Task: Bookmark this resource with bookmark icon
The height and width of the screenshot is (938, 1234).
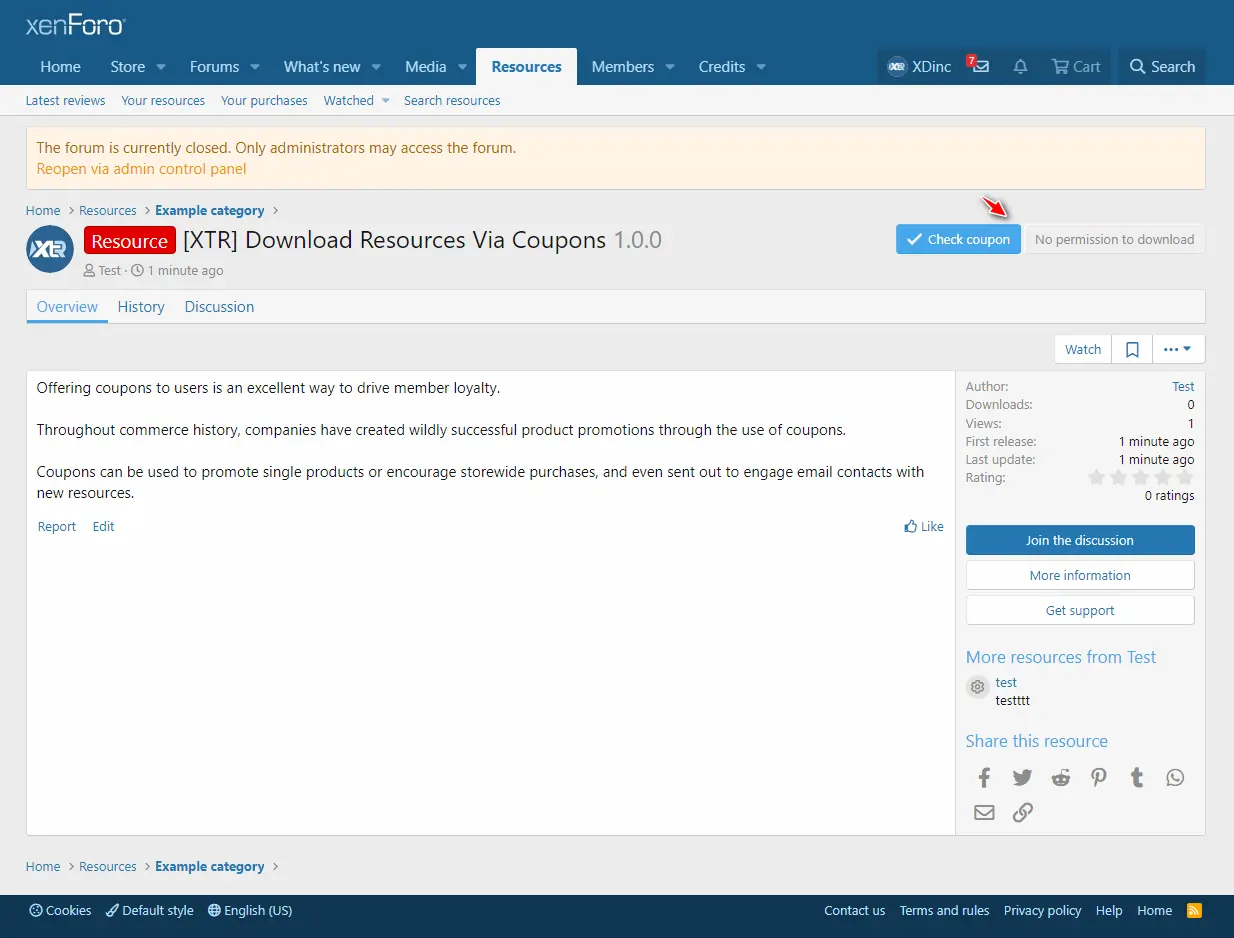Action: [1132, 349]
